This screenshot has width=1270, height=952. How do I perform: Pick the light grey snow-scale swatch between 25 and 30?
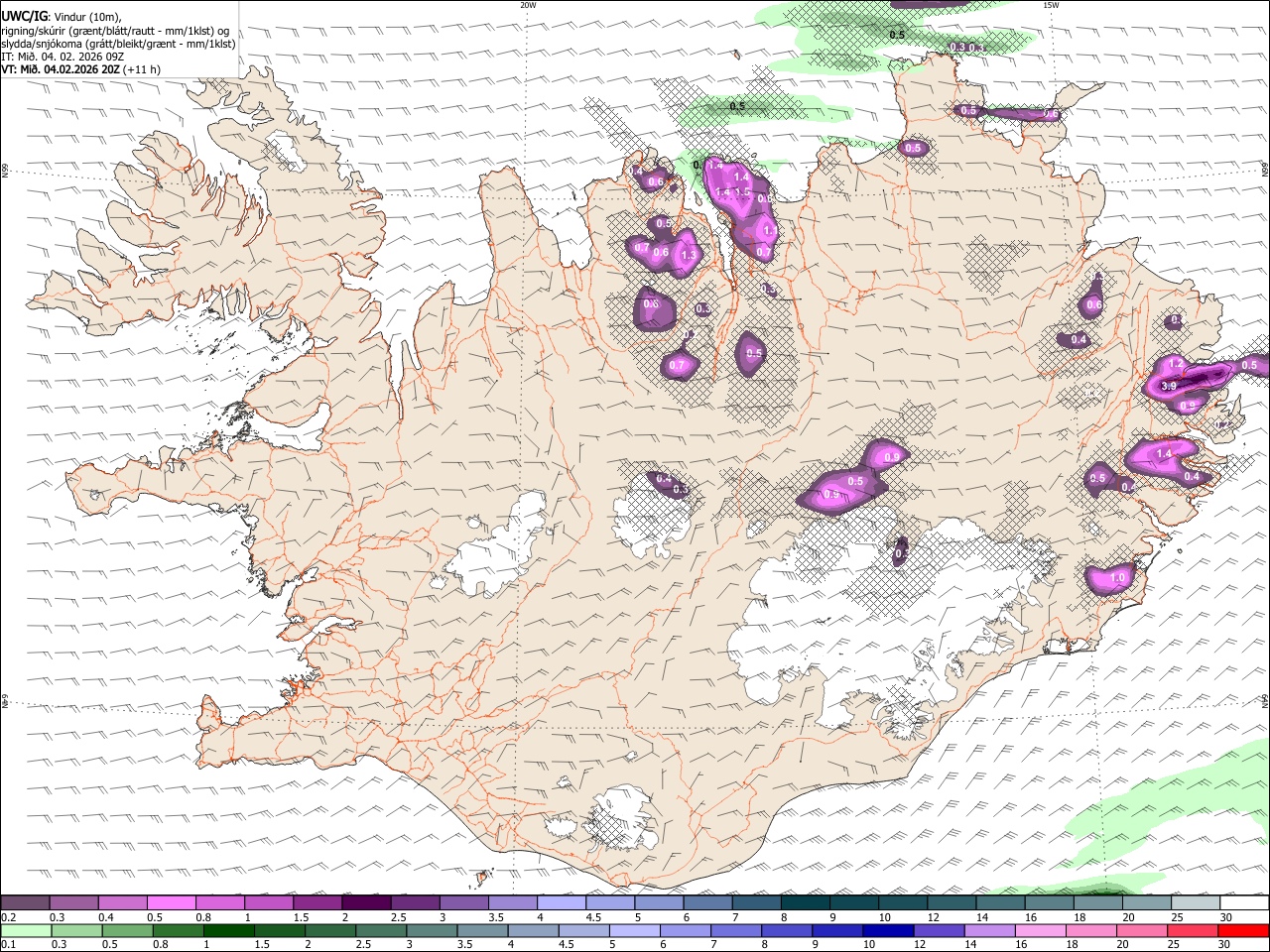(x=1196, y=903)
